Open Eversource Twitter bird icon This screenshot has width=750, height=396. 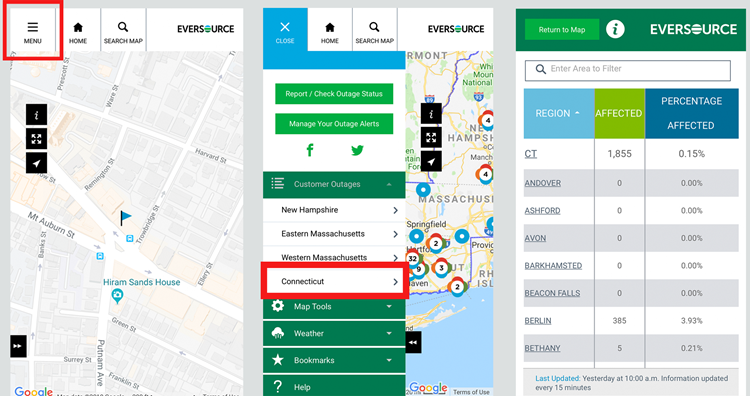tap(357, 150)
